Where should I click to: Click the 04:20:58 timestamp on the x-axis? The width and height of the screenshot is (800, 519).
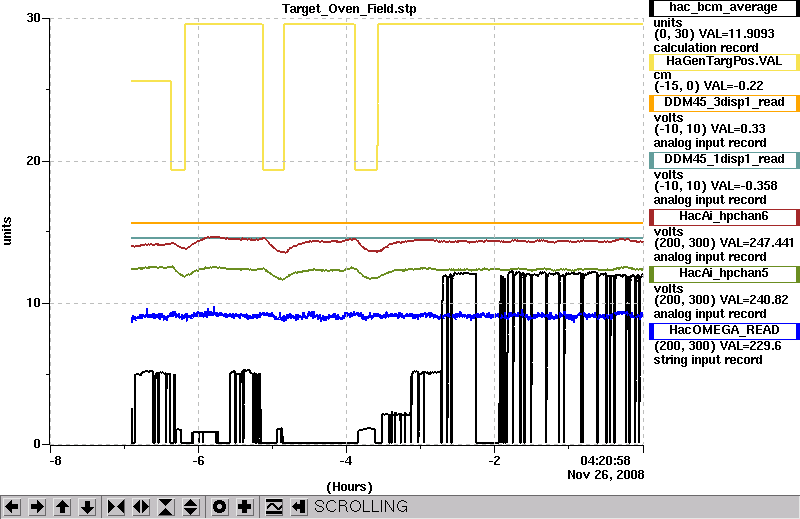click(605, 461)
